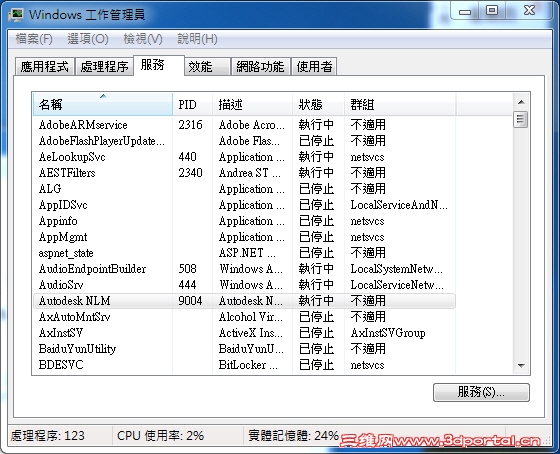Select the AudioEndpointBuilder service

[244, 269]
